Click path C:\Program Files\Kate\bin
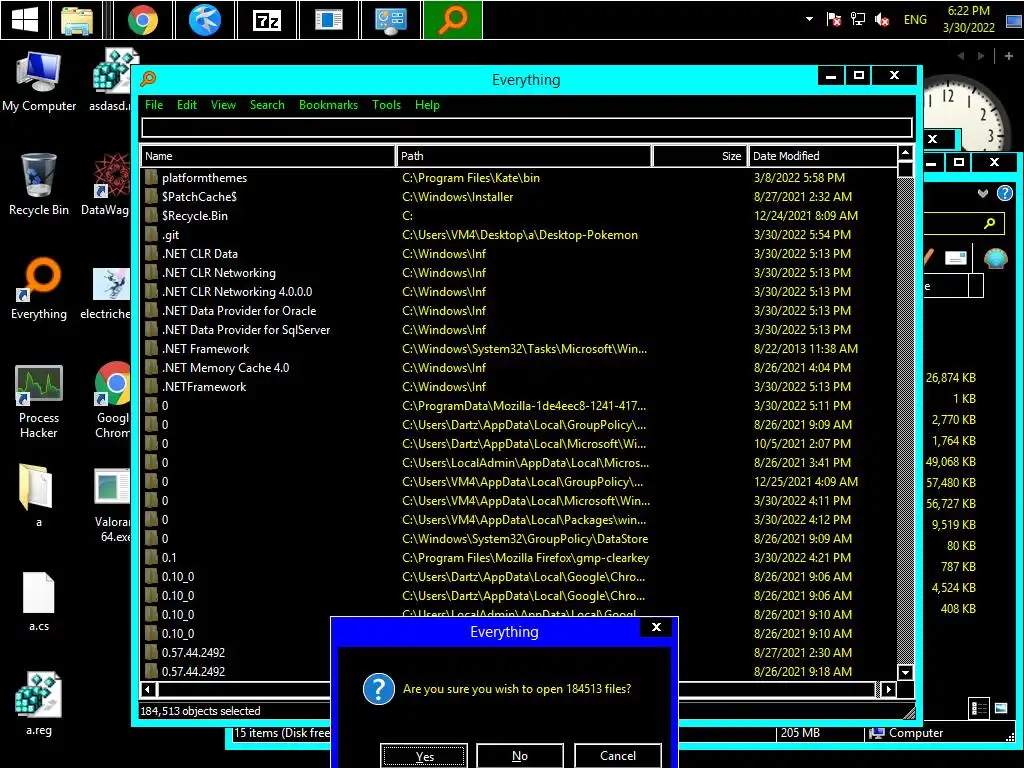Image resolution: width=1024 pixels, height=768 pixels. [x=471, y=178]
